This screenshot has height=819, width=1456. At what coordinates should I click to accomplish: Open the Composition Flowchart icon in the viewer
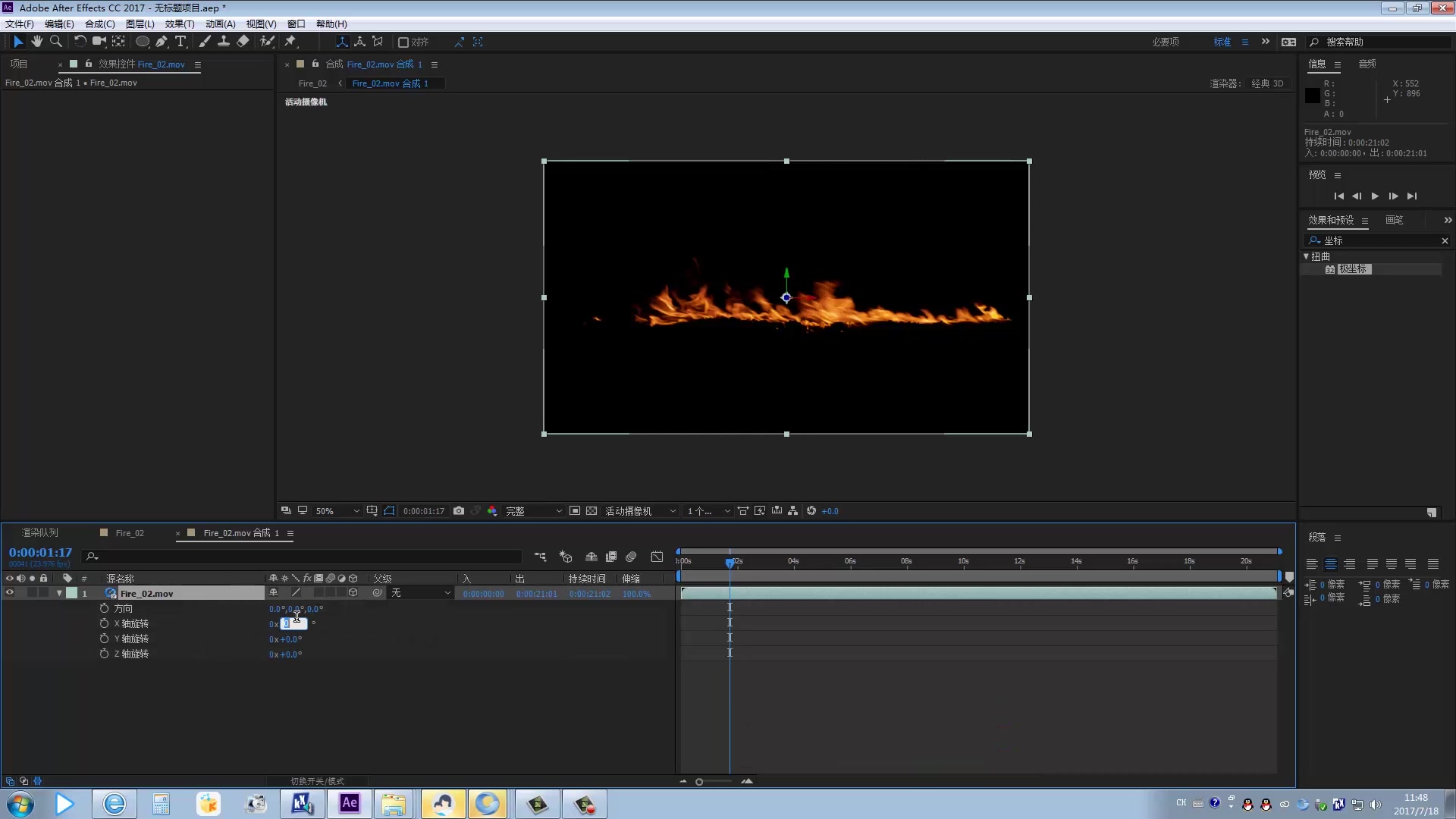coord(793,511)
